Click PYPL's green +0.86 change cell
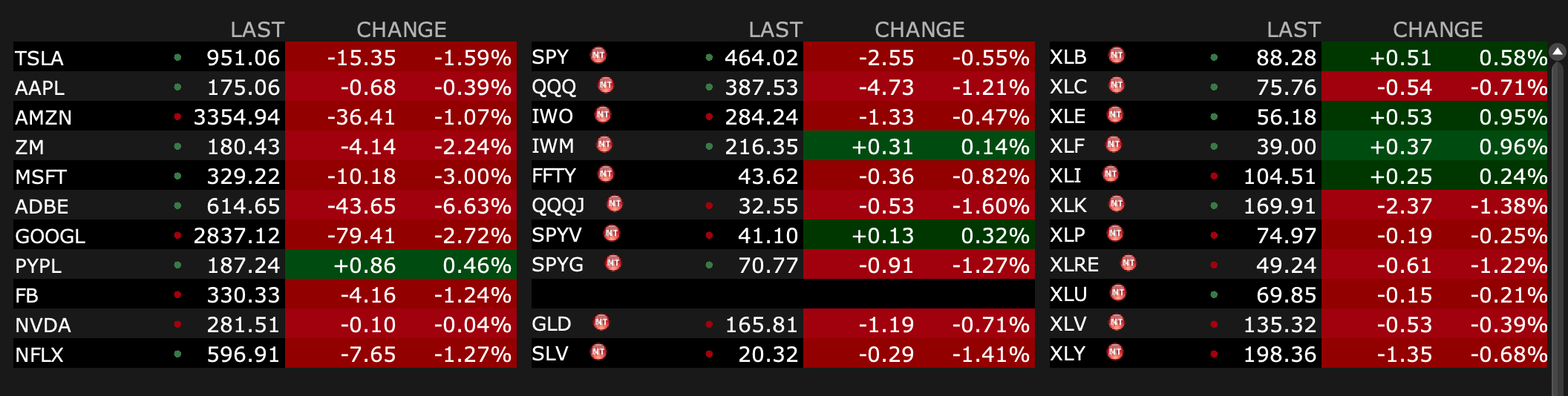1568x396 pixels. [x=365, y=265]
